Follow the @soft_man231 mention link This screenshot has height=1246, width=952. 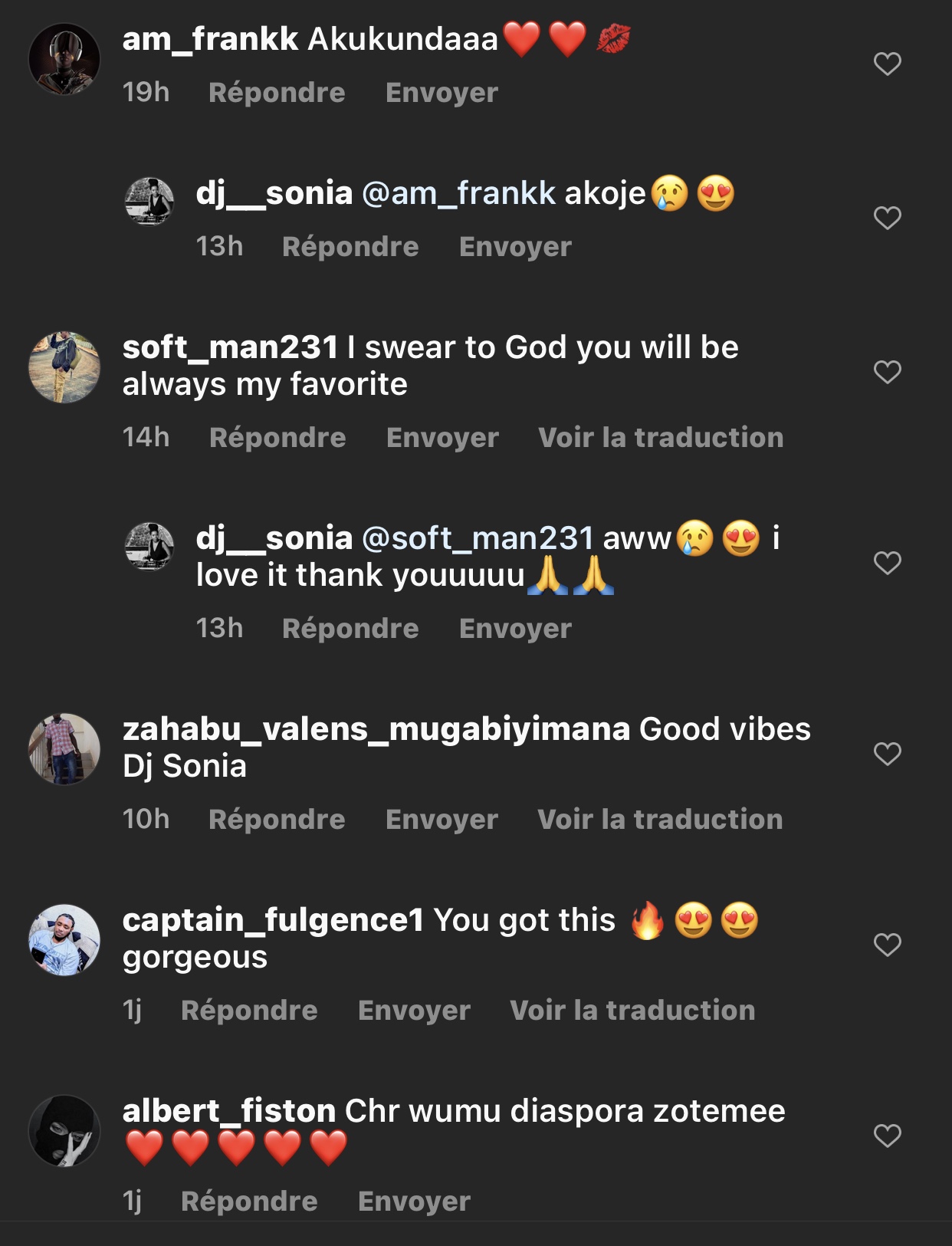[477, 538]
